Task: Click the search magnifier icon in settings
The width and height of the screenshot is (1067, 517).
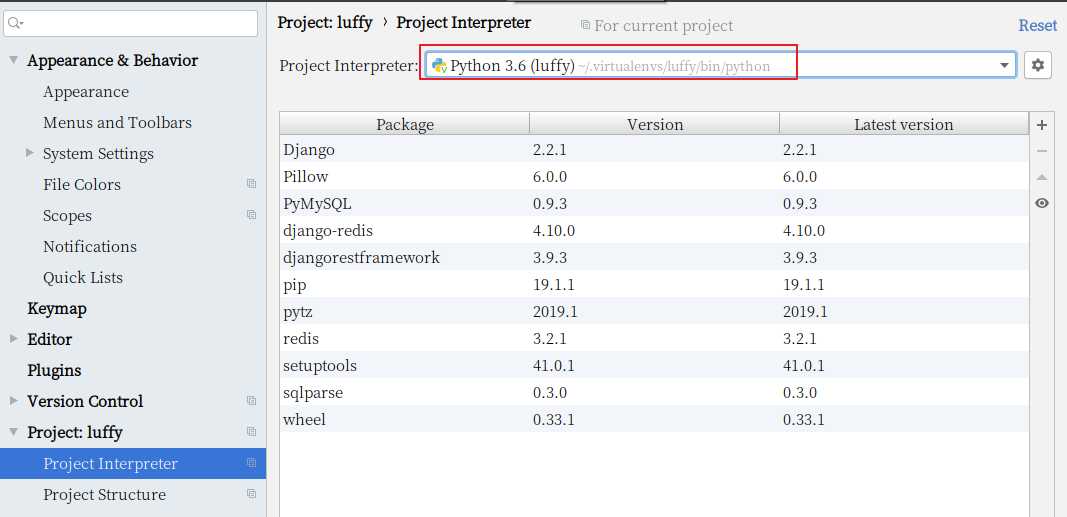Action: tap(15, 23)
